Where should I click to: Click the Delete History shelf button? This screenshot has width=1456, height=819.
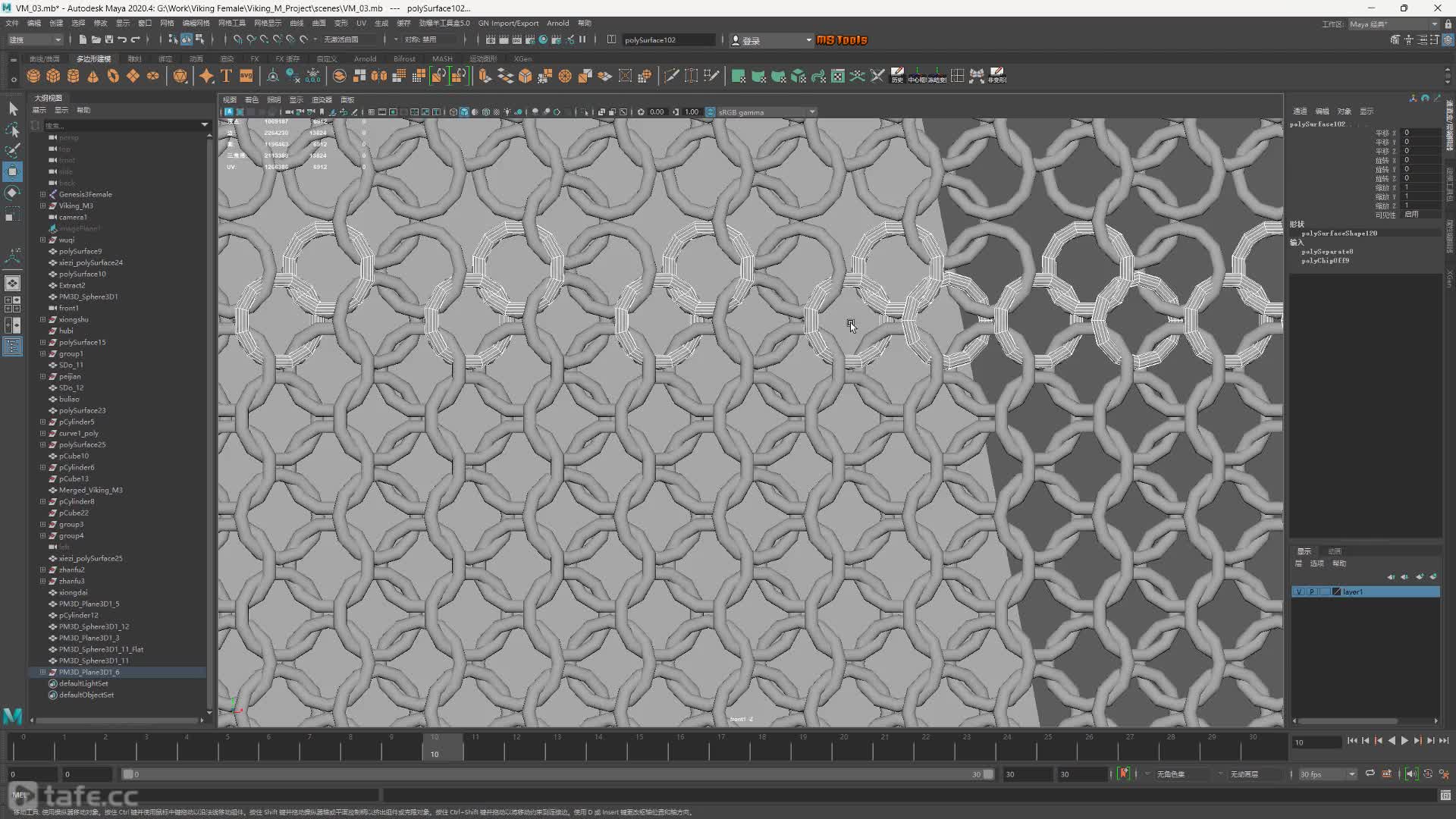point(897,76)
